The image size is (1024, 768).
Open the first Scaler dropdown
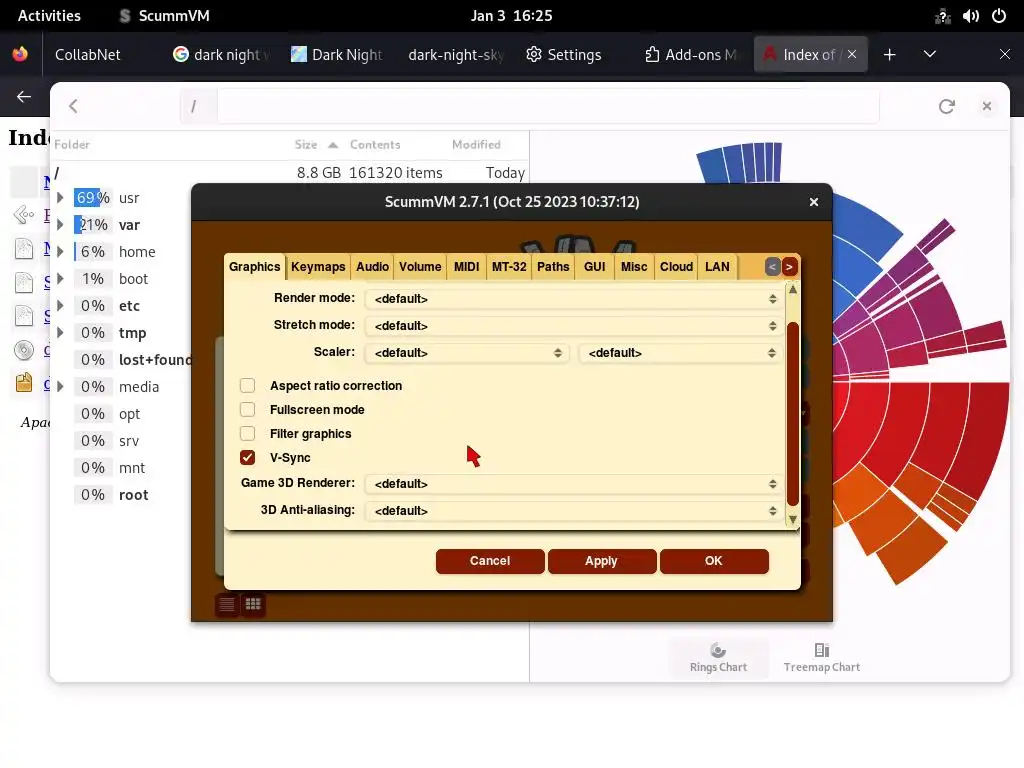point(466,353)
